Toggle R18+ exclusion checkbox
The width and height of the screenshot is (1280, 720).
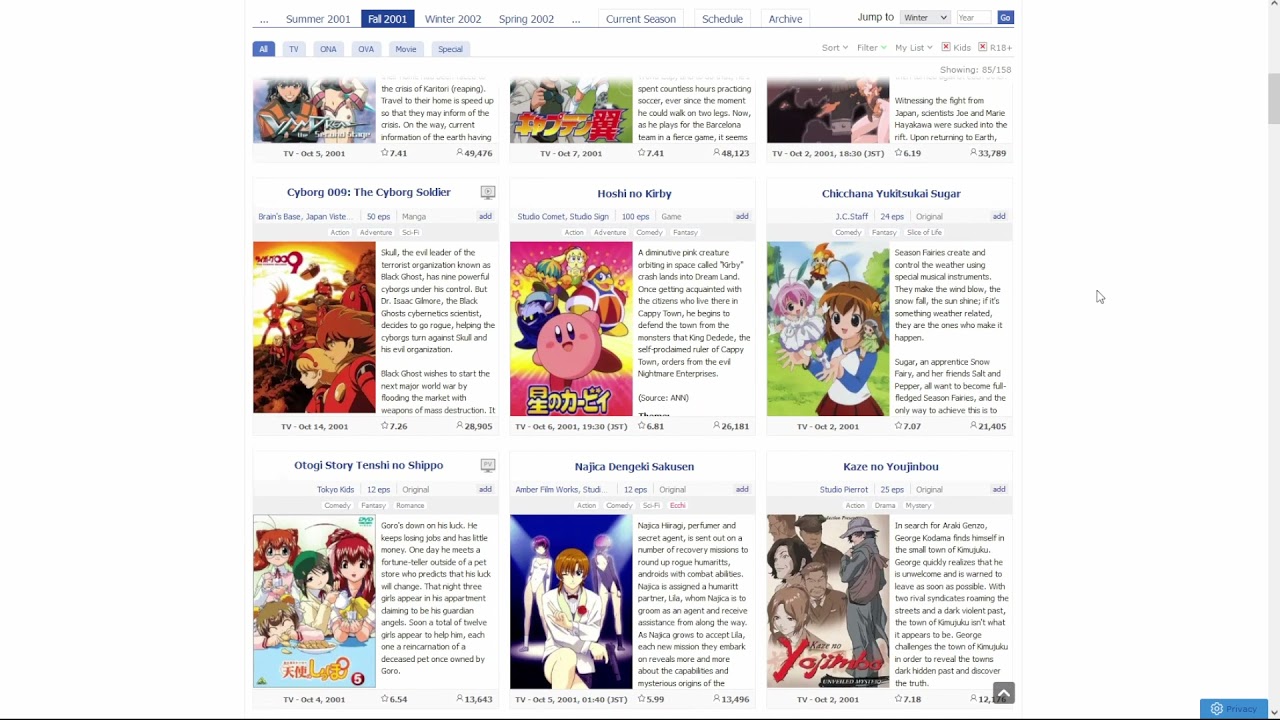click(983, 47)
